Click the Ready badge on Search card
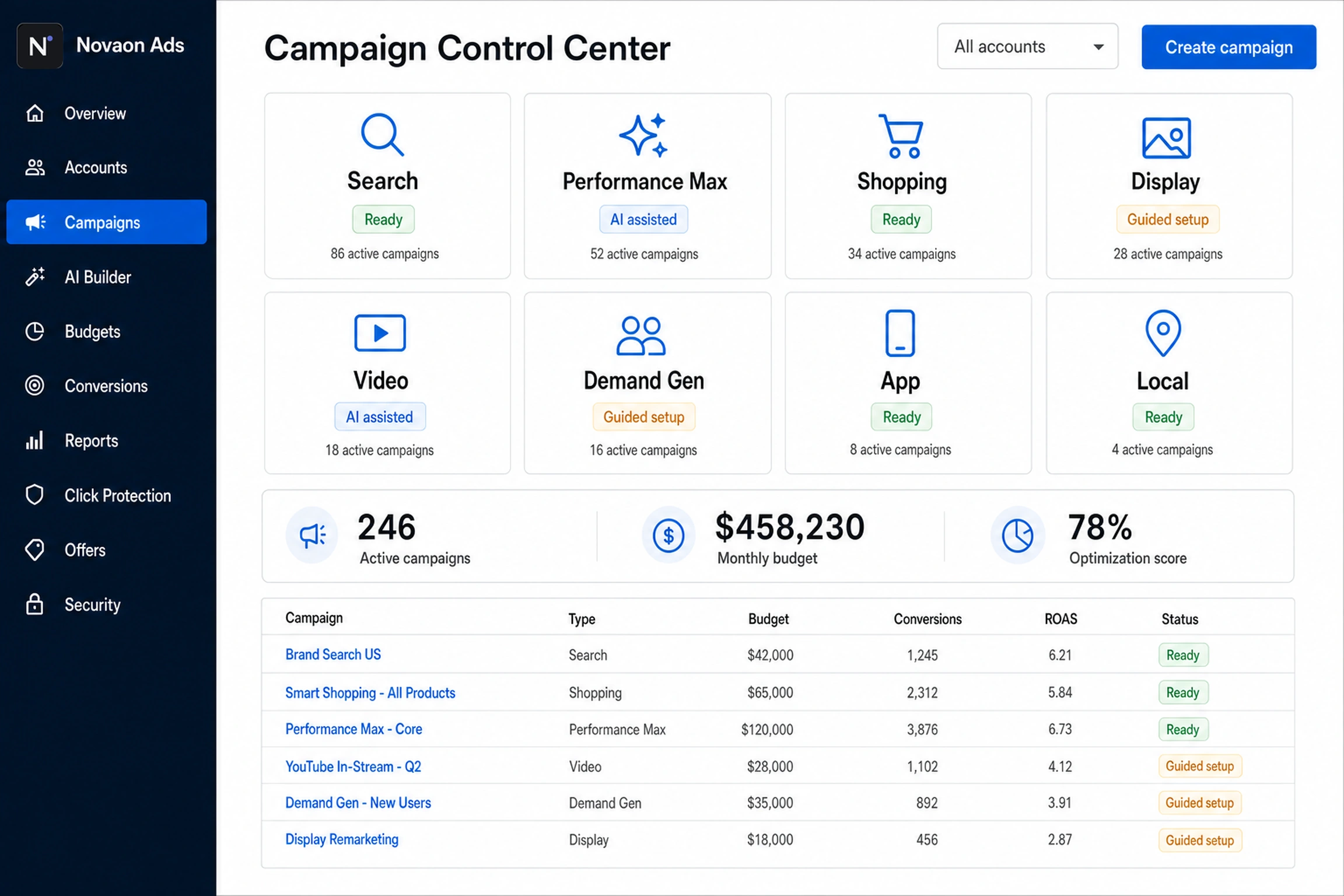Screen dimensions: 1344x896 [x=383, y=219]
